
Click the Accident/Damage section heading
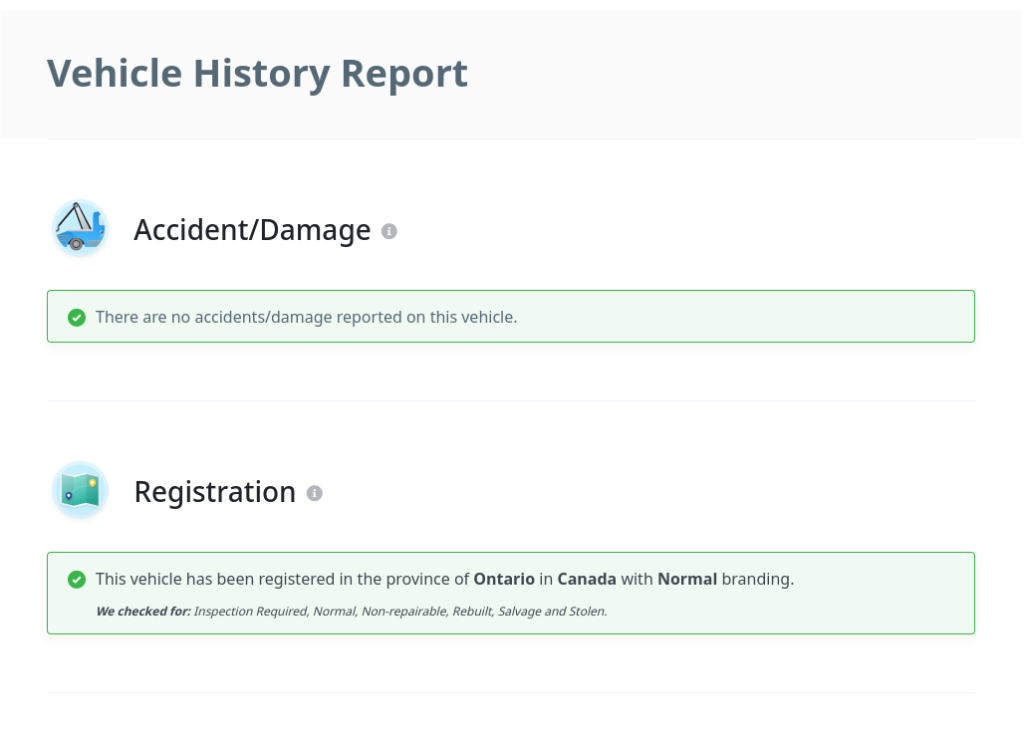point(252,230)
